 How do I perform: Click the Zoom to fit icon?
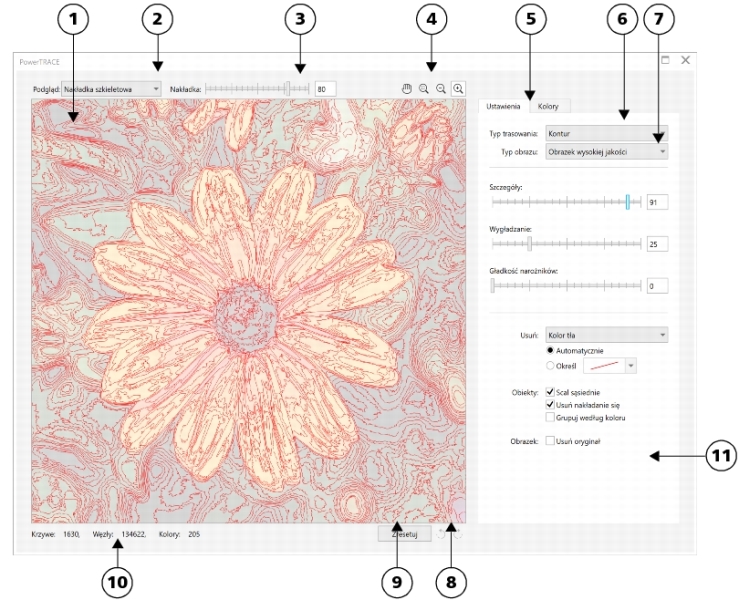click(458, 89)
